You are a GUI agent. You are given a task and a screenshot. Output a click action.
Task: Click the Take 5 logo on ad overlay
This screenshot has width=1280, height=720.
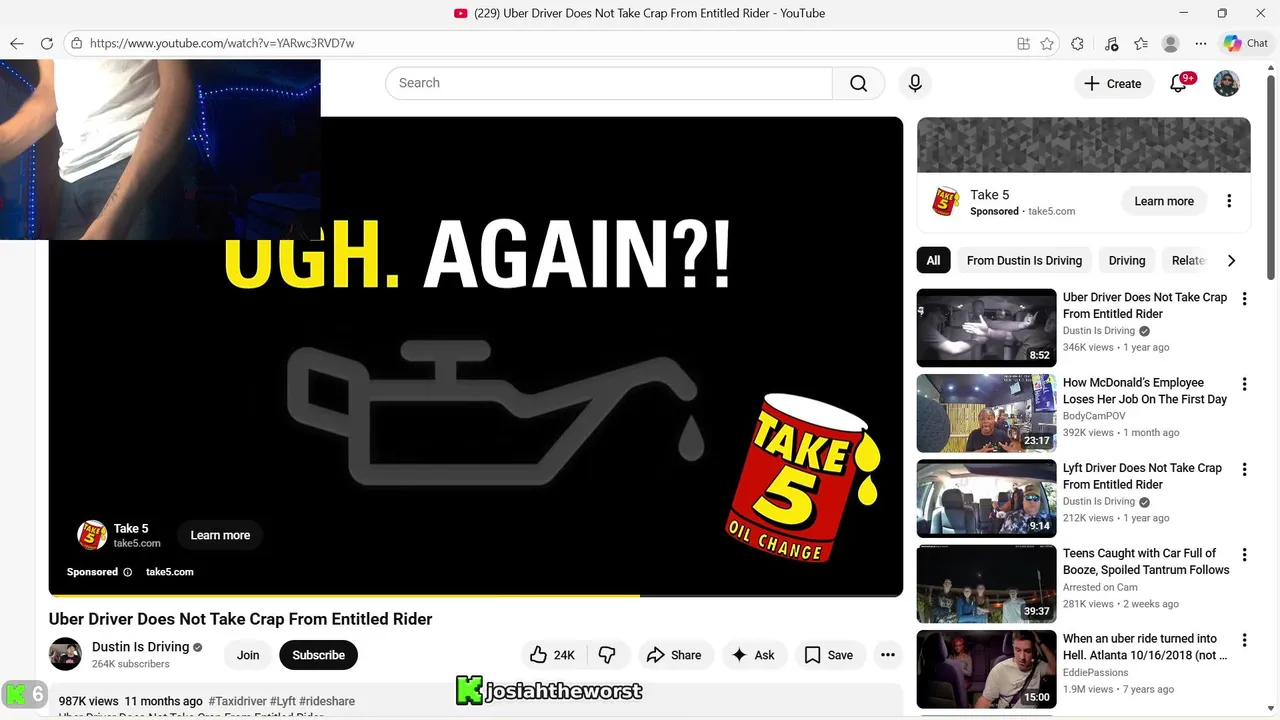(92, 535)
